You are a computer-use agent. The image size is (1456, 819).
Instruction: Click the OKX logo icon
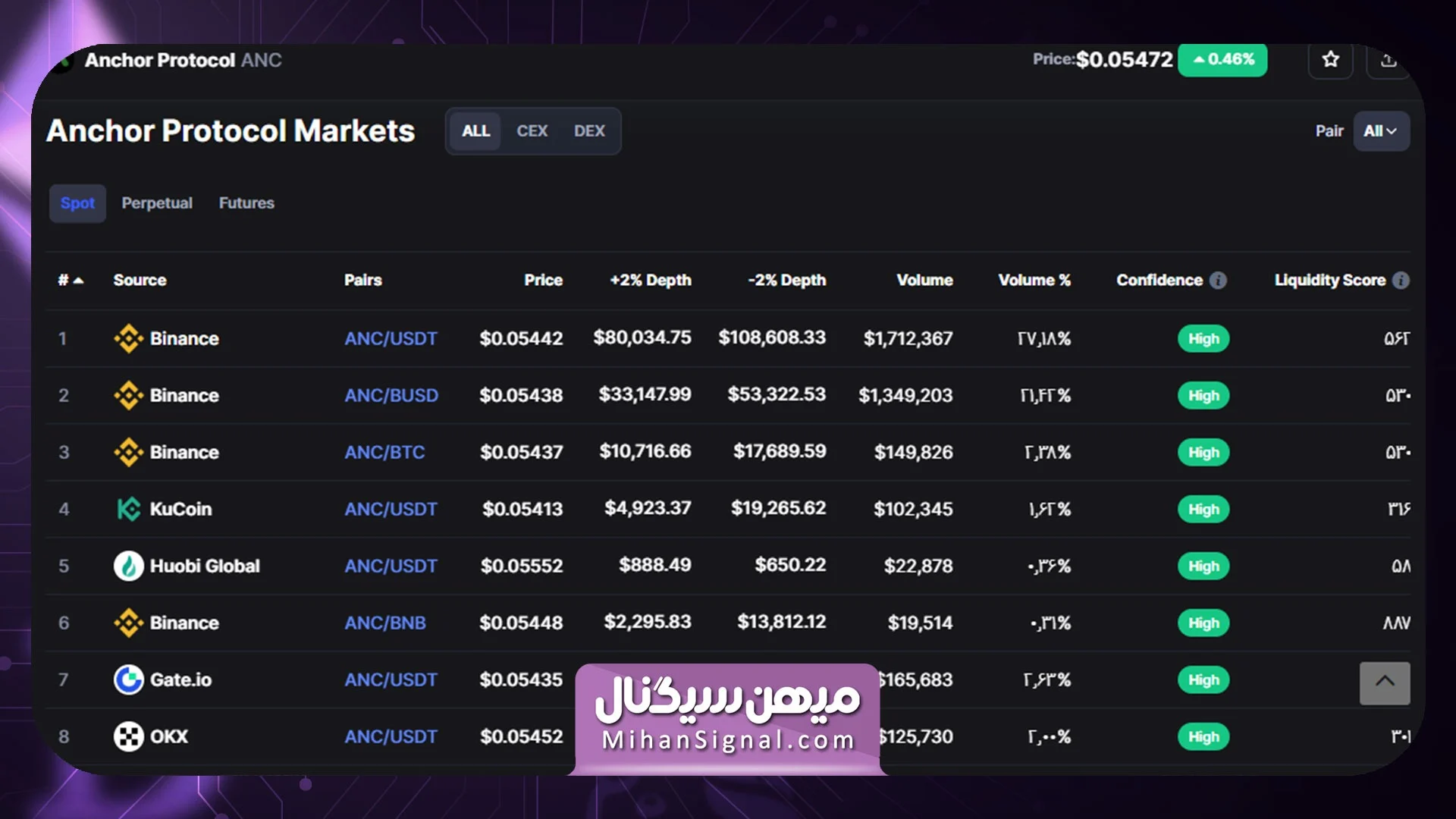click(x=128, y=737)
